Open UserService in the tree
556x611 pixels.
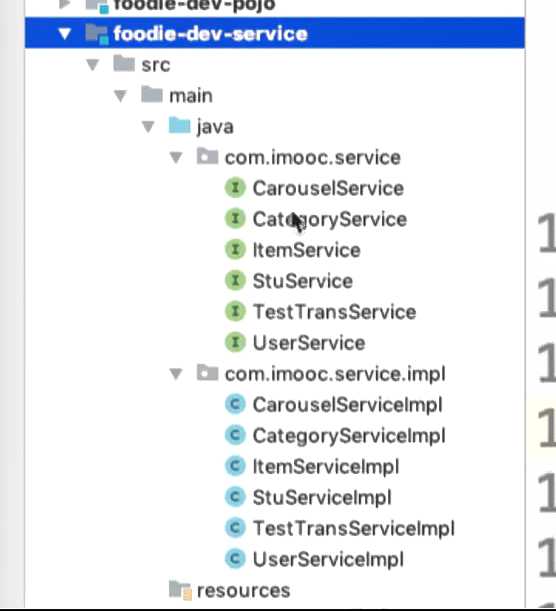pyautogui.click(x=309, y=343)
